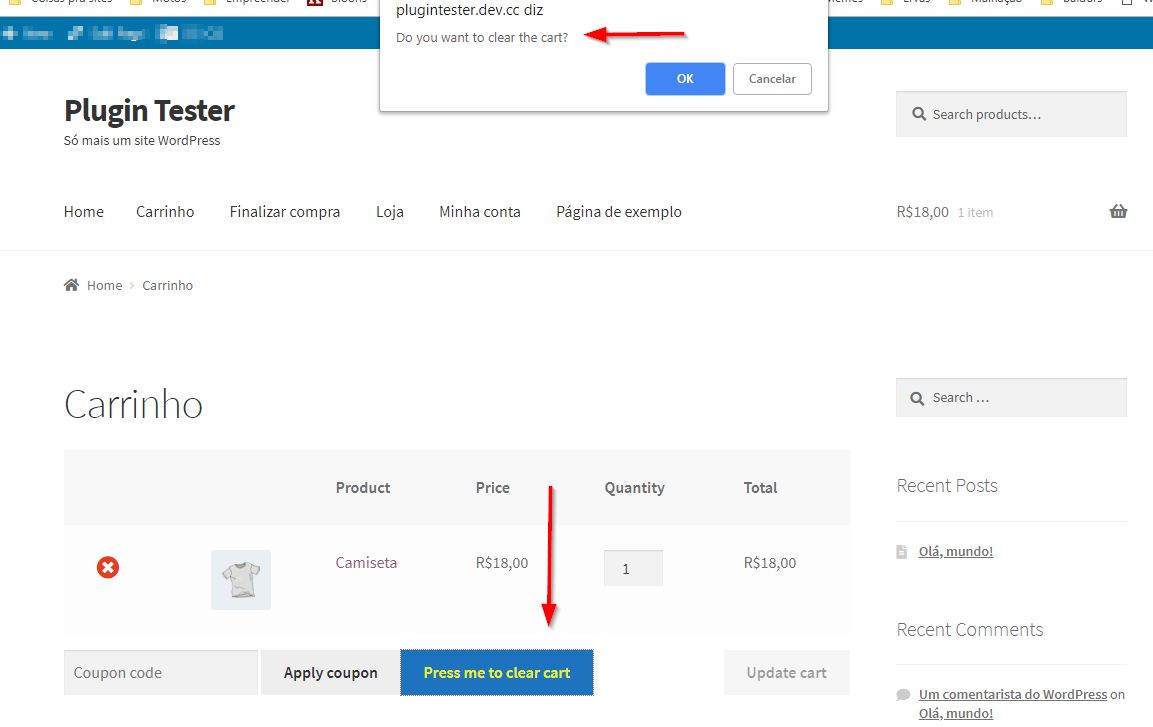Click the Price column header
The width and height of the screenshot is (1153, 727).
493,487
